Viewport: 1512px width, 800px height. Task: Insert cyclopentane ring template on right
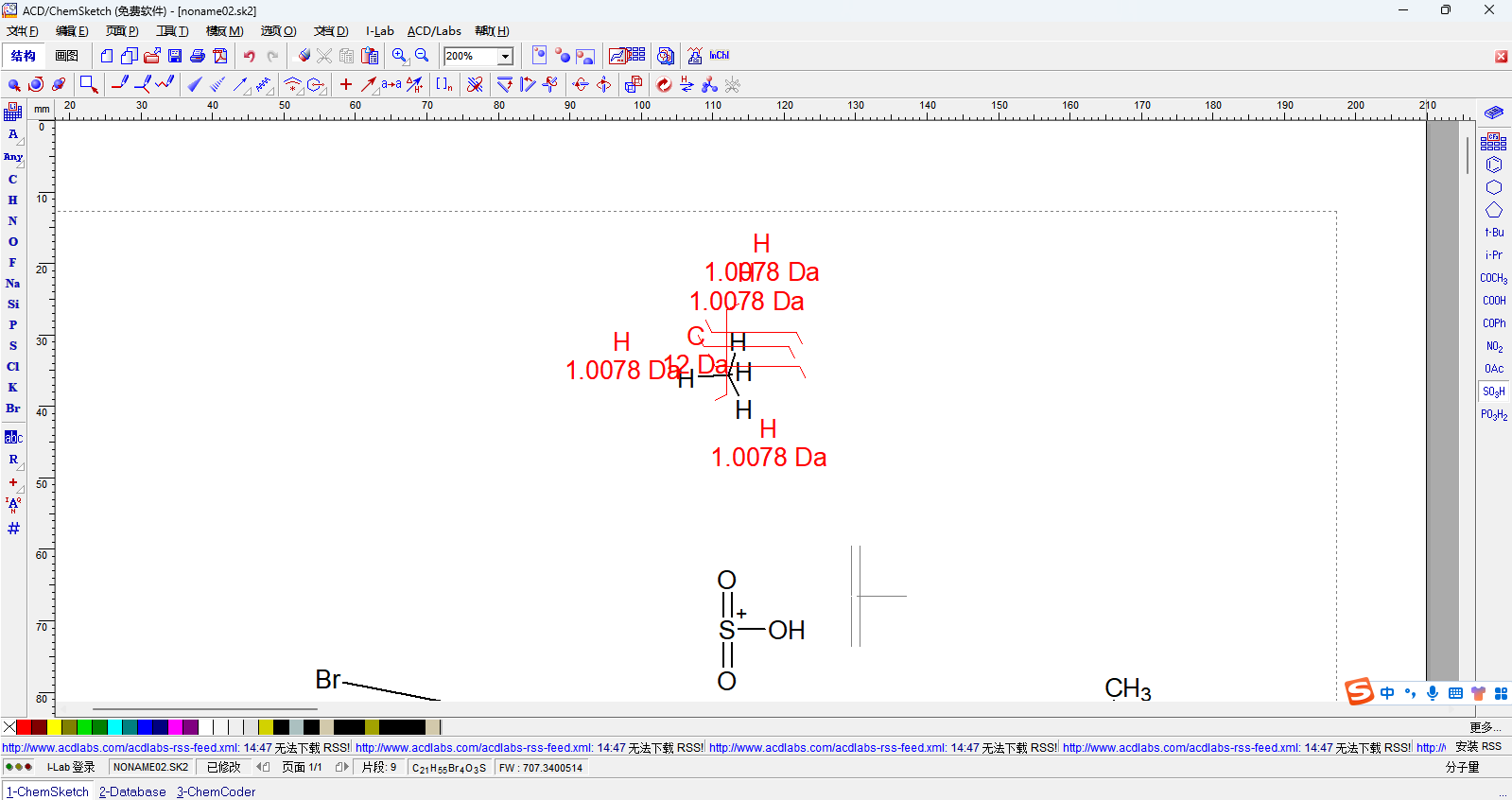pyautogui.click(x=1494, y=210)
